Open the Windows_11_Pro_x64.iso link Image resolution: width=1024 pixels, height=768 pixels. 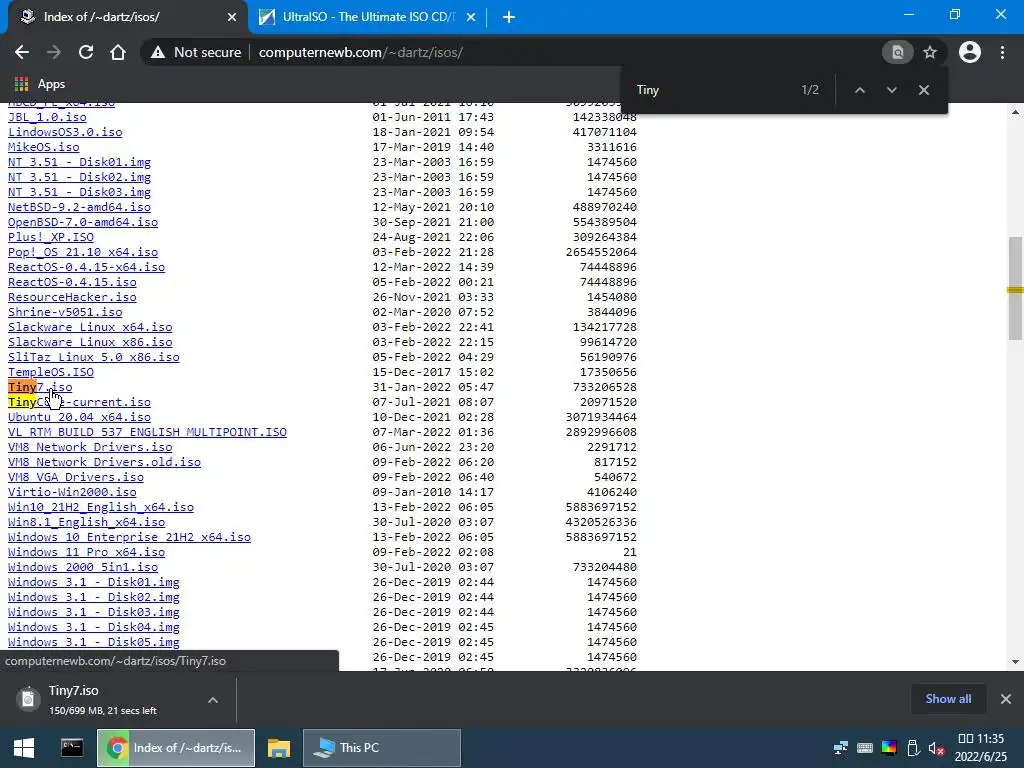click(86, 552)
